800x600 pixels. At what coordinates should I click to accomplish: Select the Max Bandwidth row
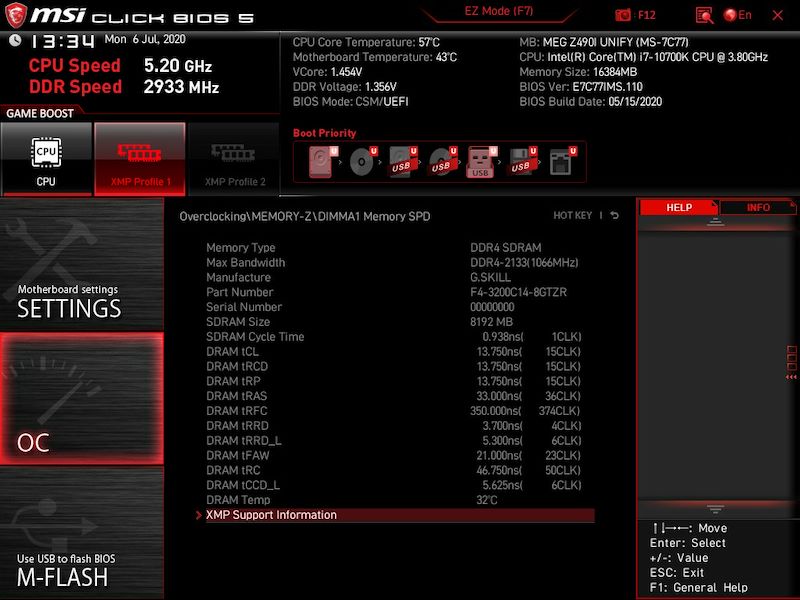400,262
